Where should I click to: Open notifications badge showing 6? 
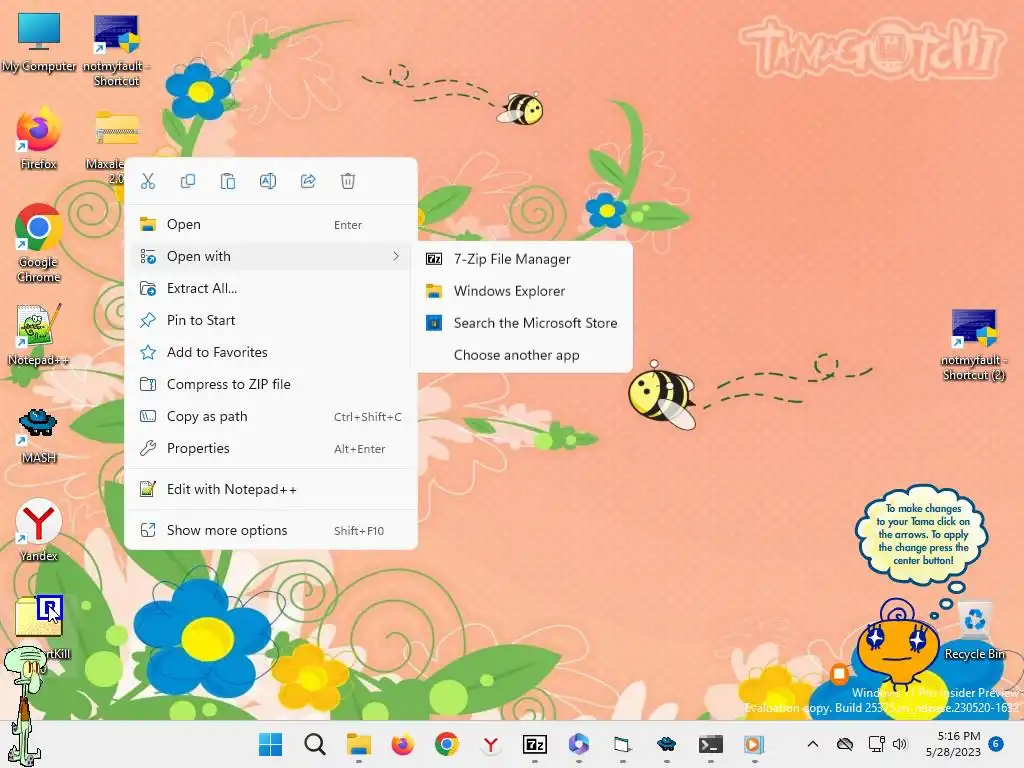point(996,743)
